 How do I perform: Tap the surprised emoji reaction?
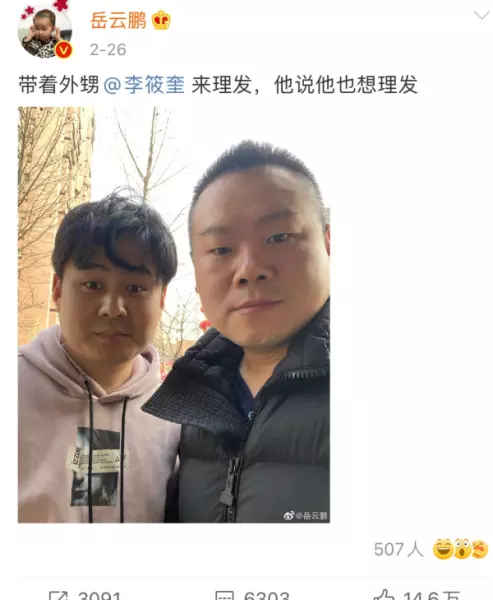pos(462,549)
